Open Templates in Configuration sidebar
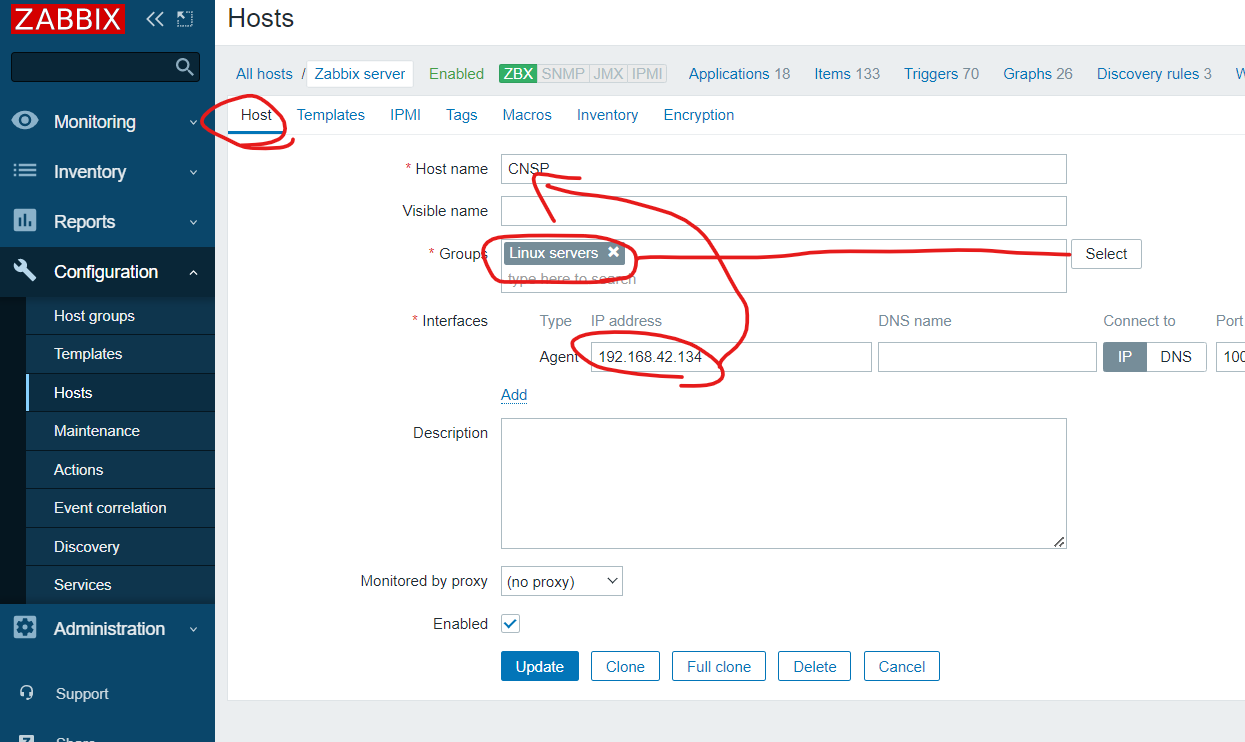The image size is (1245, 742). 120,354
